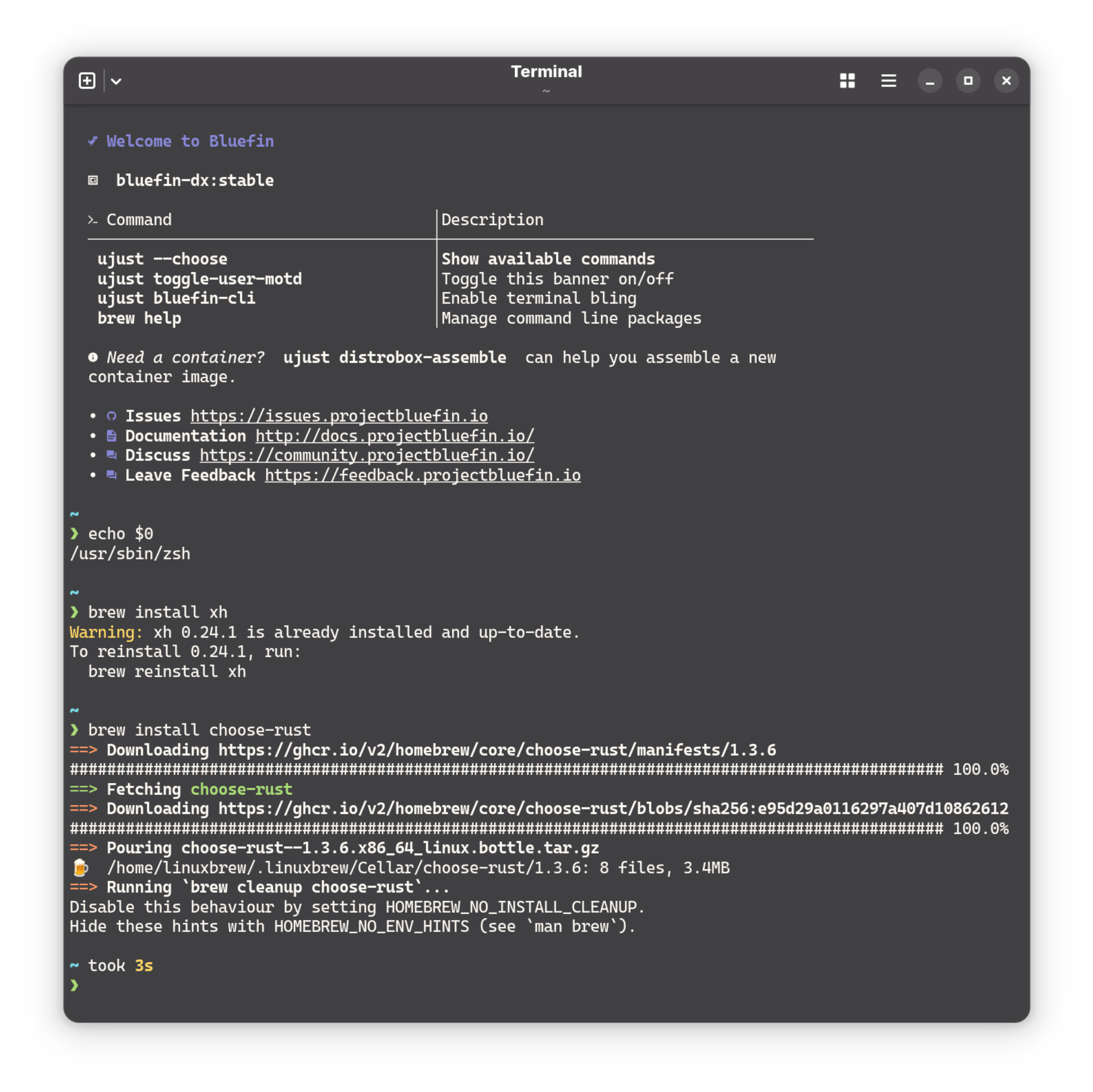The width and height of the screenshot is (1093, 1092).
Task: Click the bold 'Issues' label
Action: [x=153, y=416]
